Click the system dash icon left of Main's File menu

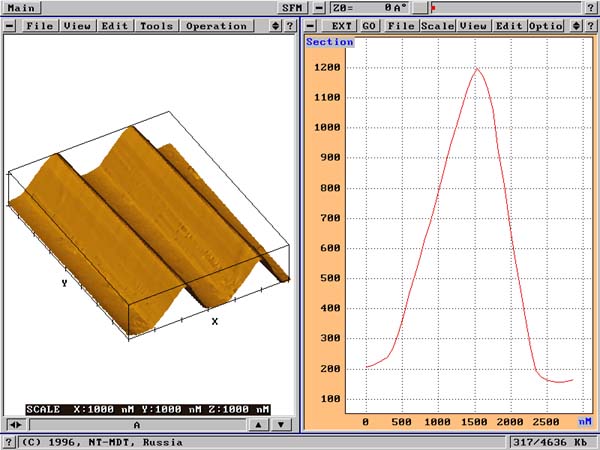10,25
